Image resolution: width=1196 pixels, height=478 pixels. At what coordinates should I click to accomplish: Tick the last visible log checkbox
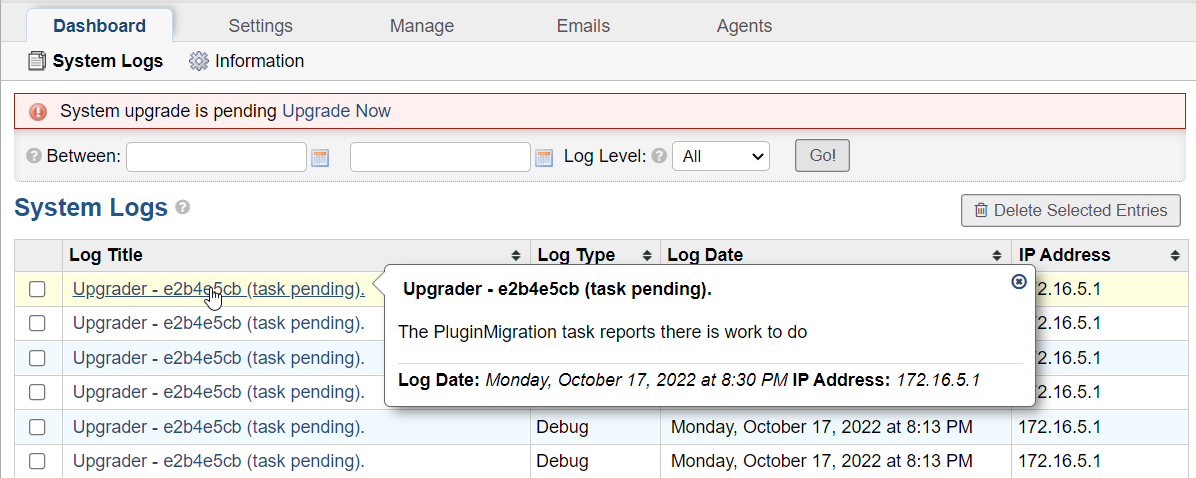37,461
